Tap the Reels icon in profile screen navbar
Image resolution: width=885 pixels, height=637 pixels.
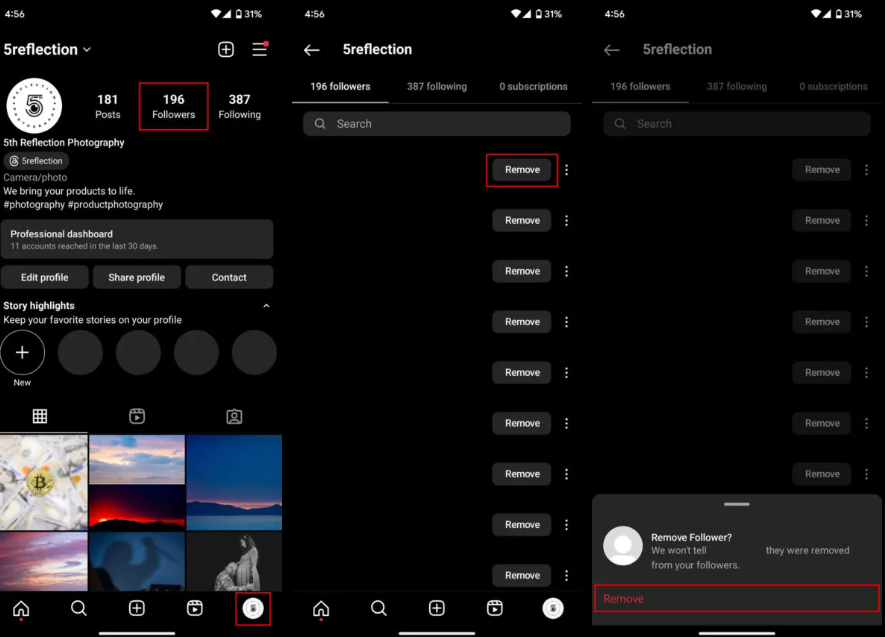pyautogui.click(x=195, y=608)
